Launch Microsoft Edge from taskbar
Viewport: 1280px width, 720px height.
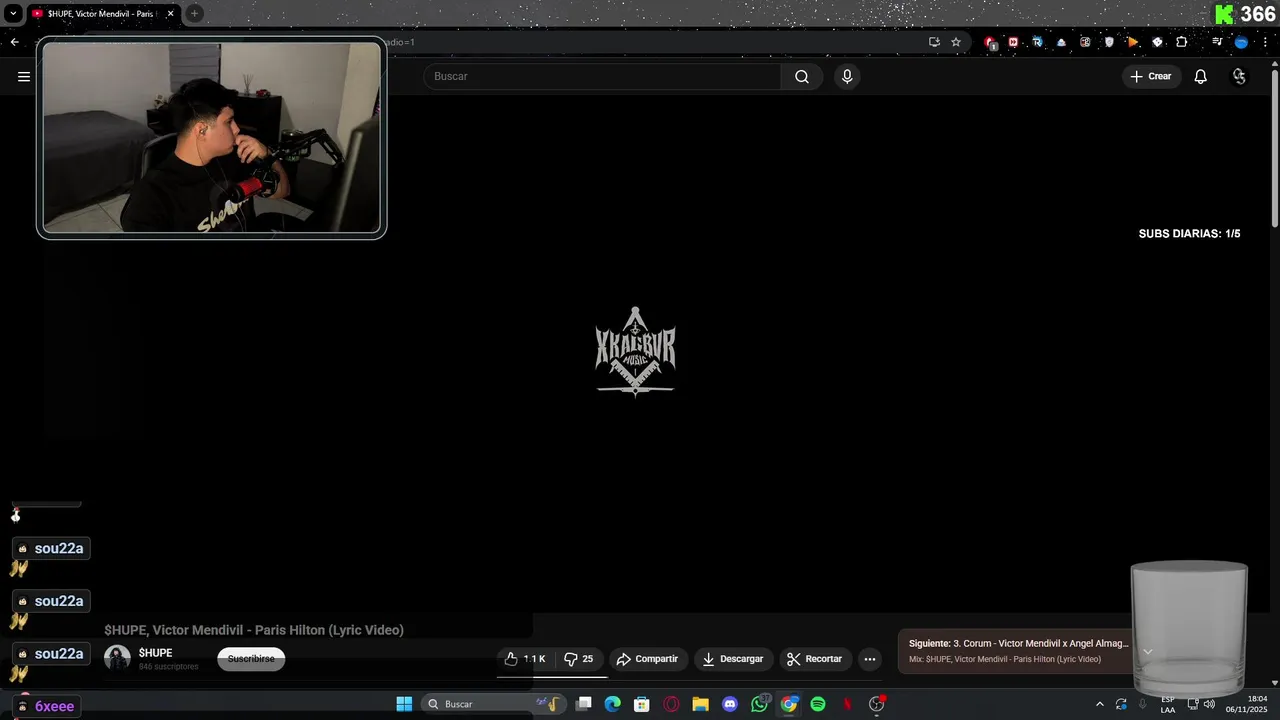[x=613, y=704]
